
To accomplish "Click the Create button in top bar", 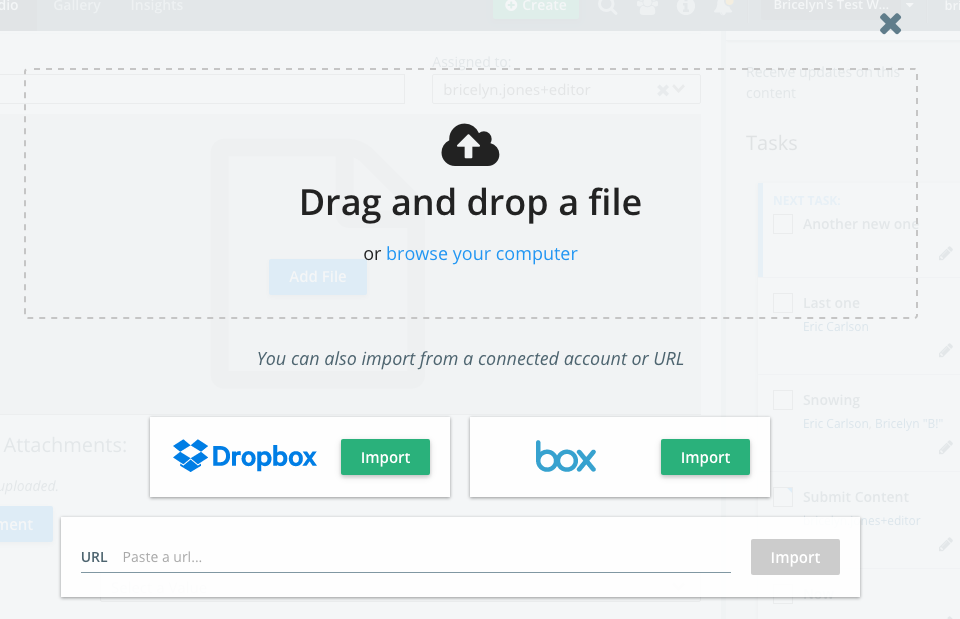I will pyautogui.click(x=536, y=7).
